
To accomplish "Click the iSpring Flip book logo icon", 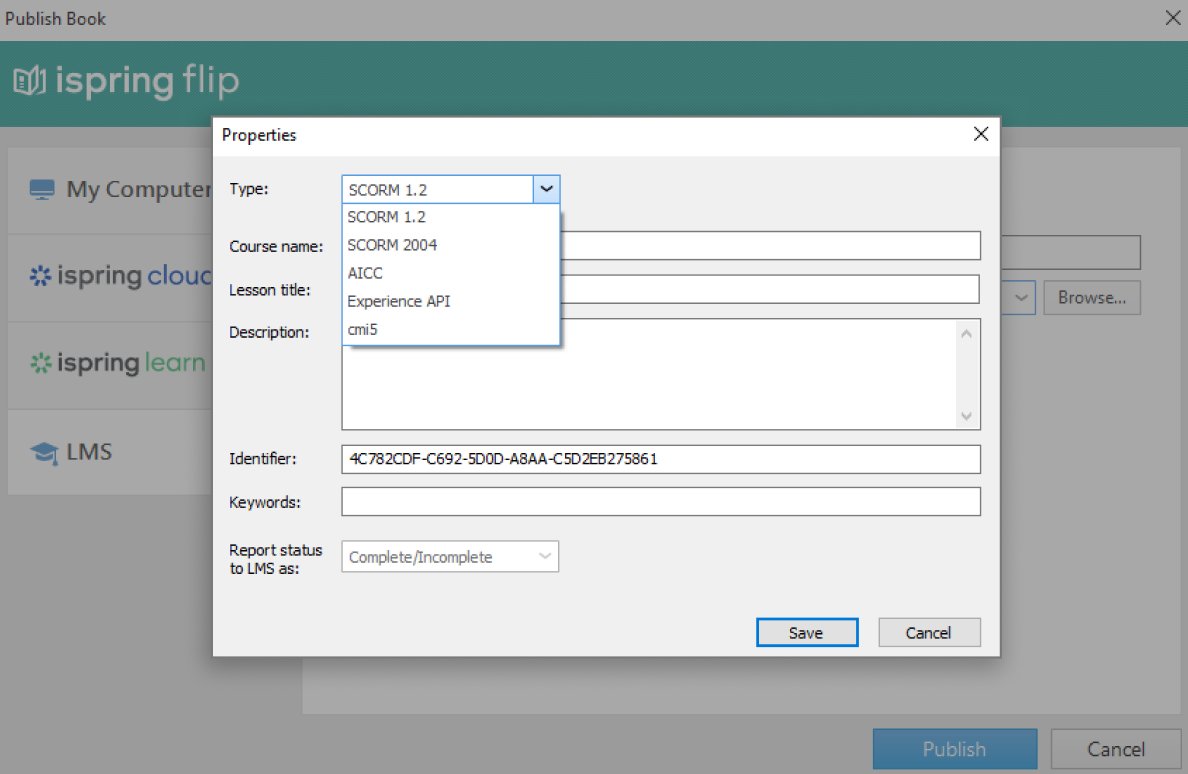I will click(29, 81).
